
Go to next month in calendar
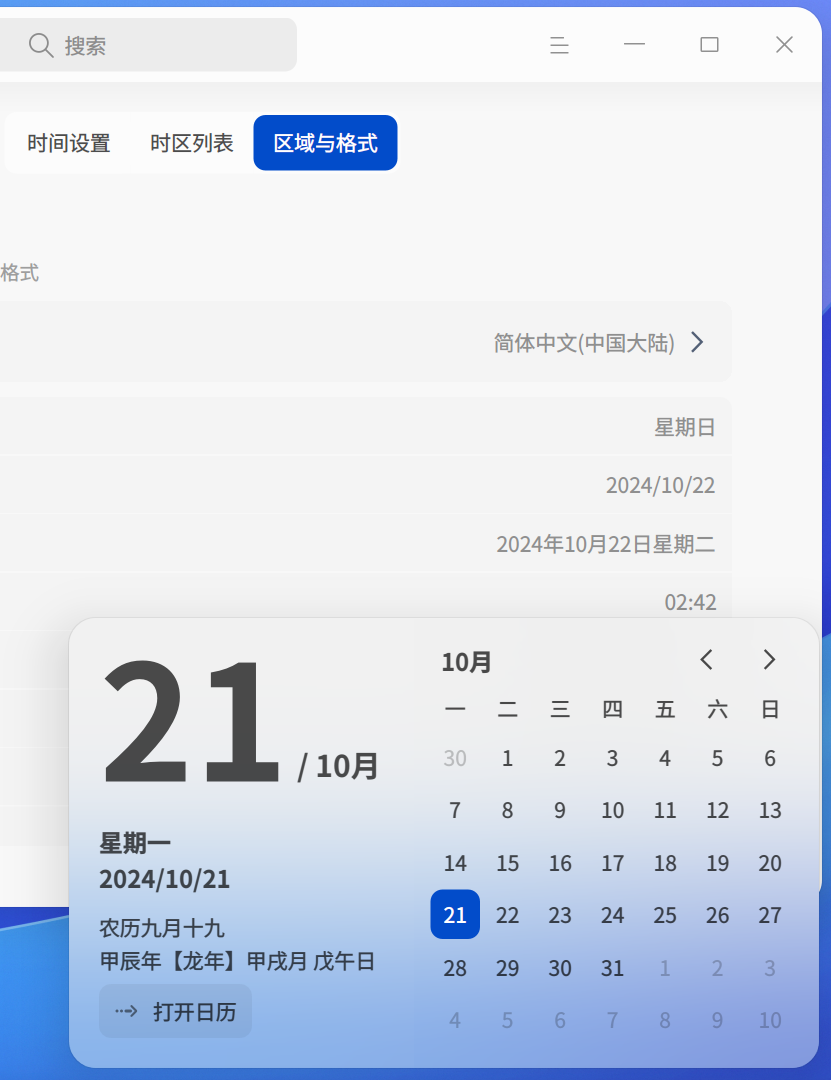(769, 660)
